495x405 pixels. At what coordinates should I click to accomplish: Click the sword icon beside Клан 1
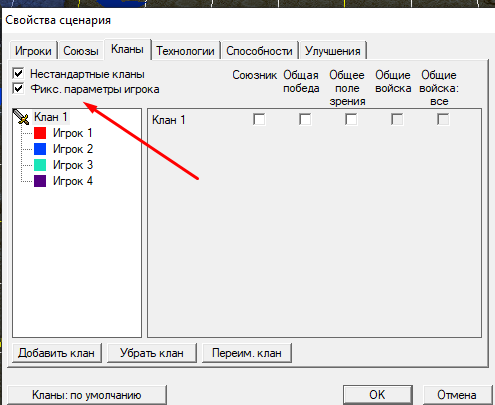point(21,117)
